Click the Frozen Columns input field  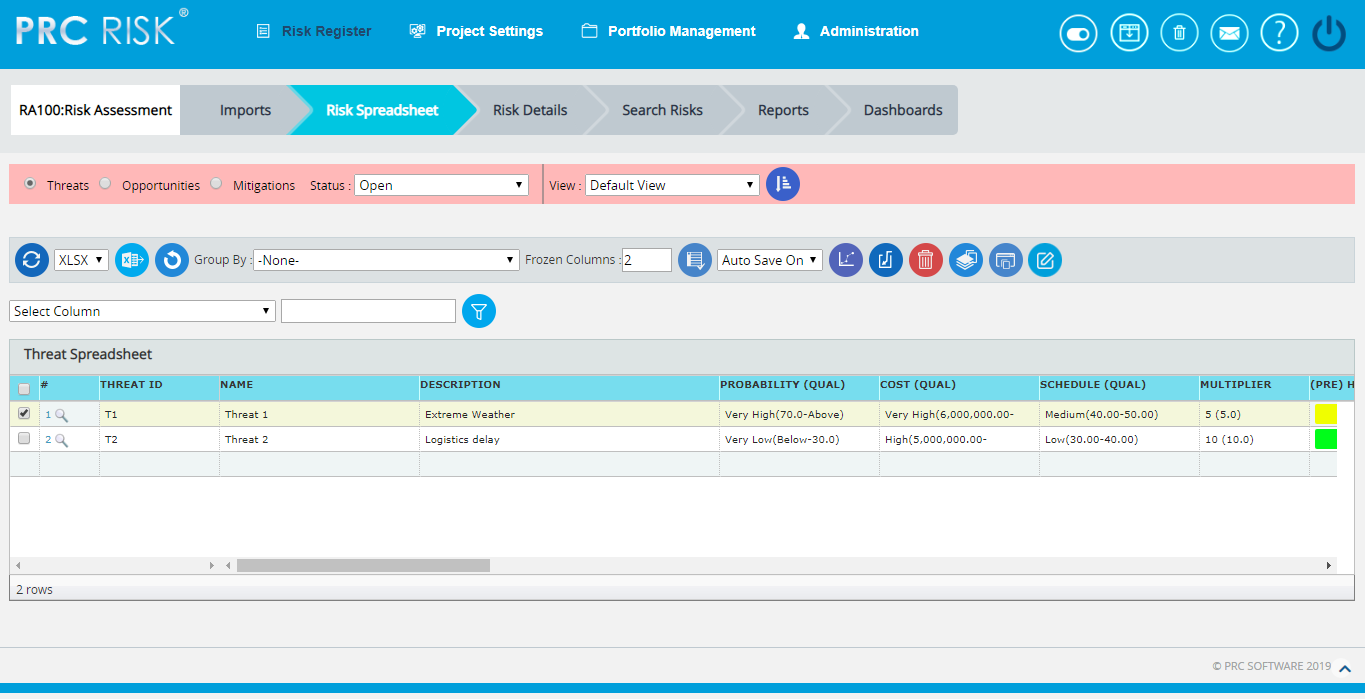647,260
